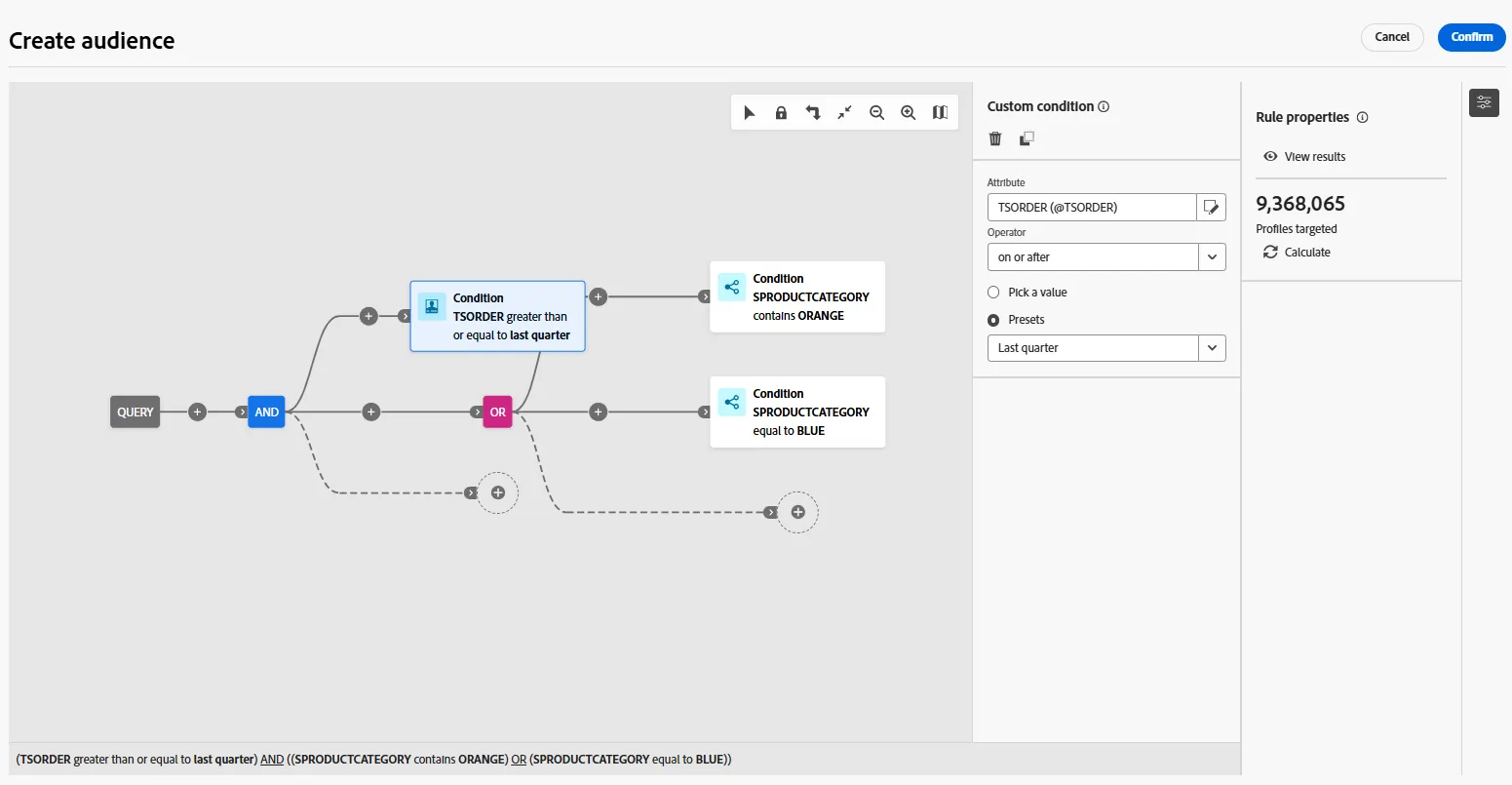Toggle the minimap icon in canvas toolbar
1512x785 pixels.
pyautogui.click(x=940, y=113)
